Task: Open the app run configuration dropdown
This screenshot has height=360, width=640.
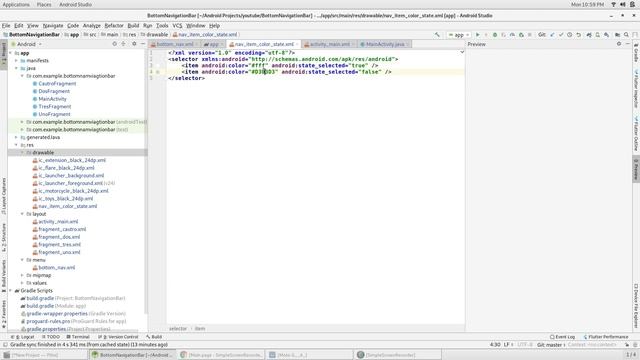Action: pos(459,35)
